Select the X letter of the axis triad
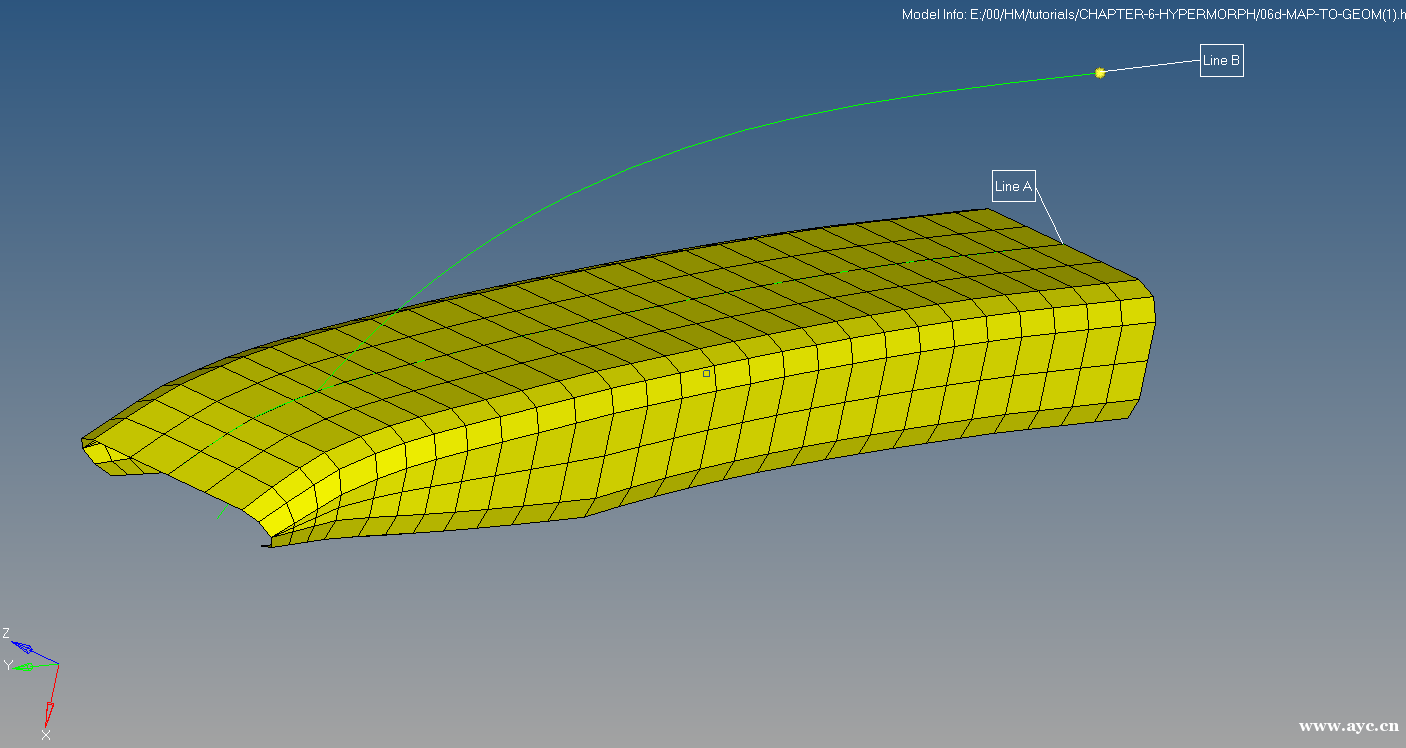This screenshot has width=1406, height=748. (x=46, y=735)
